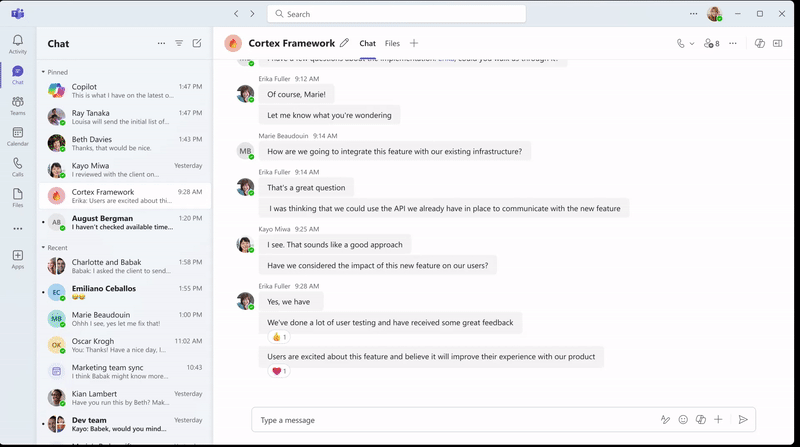
Task: Open the call options dropdown arrow
Action: coord(692,44)
